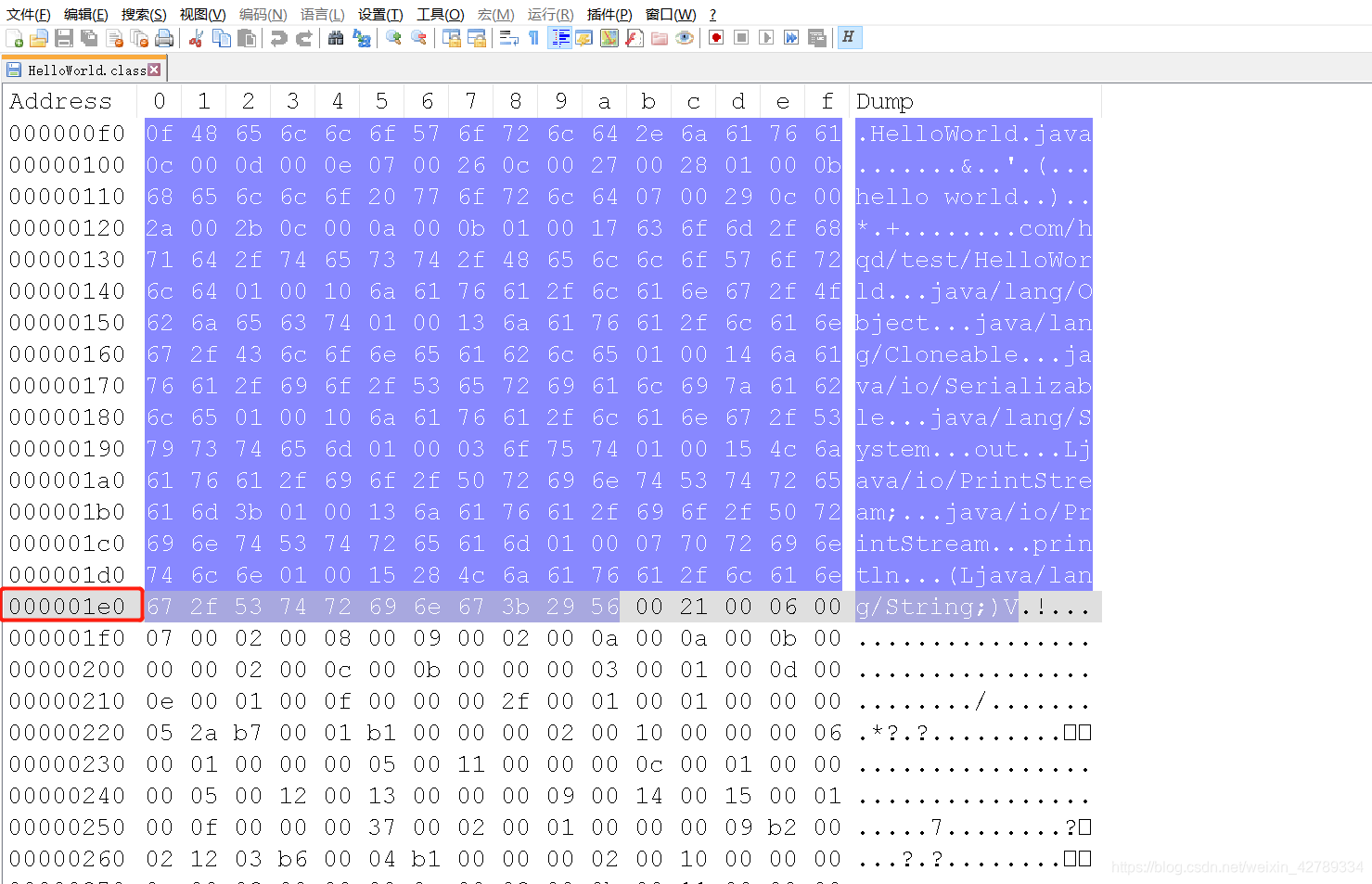Create a new file from the toolbar
The width and height of the screenshot is (1372, 884).
[15, 38]
